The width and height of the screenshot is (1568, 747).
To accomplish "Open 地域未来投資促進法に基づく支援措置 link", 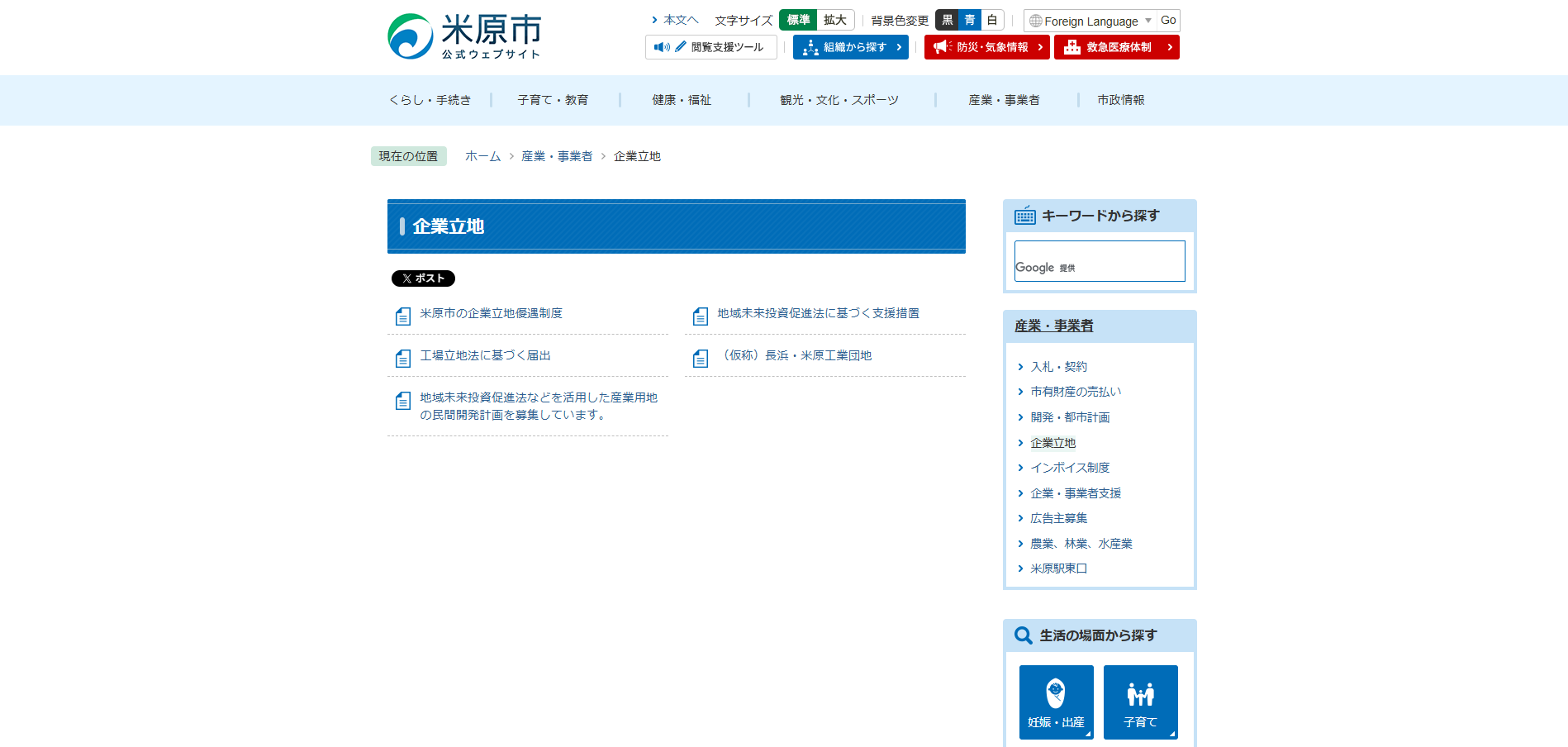I will 818,313.
